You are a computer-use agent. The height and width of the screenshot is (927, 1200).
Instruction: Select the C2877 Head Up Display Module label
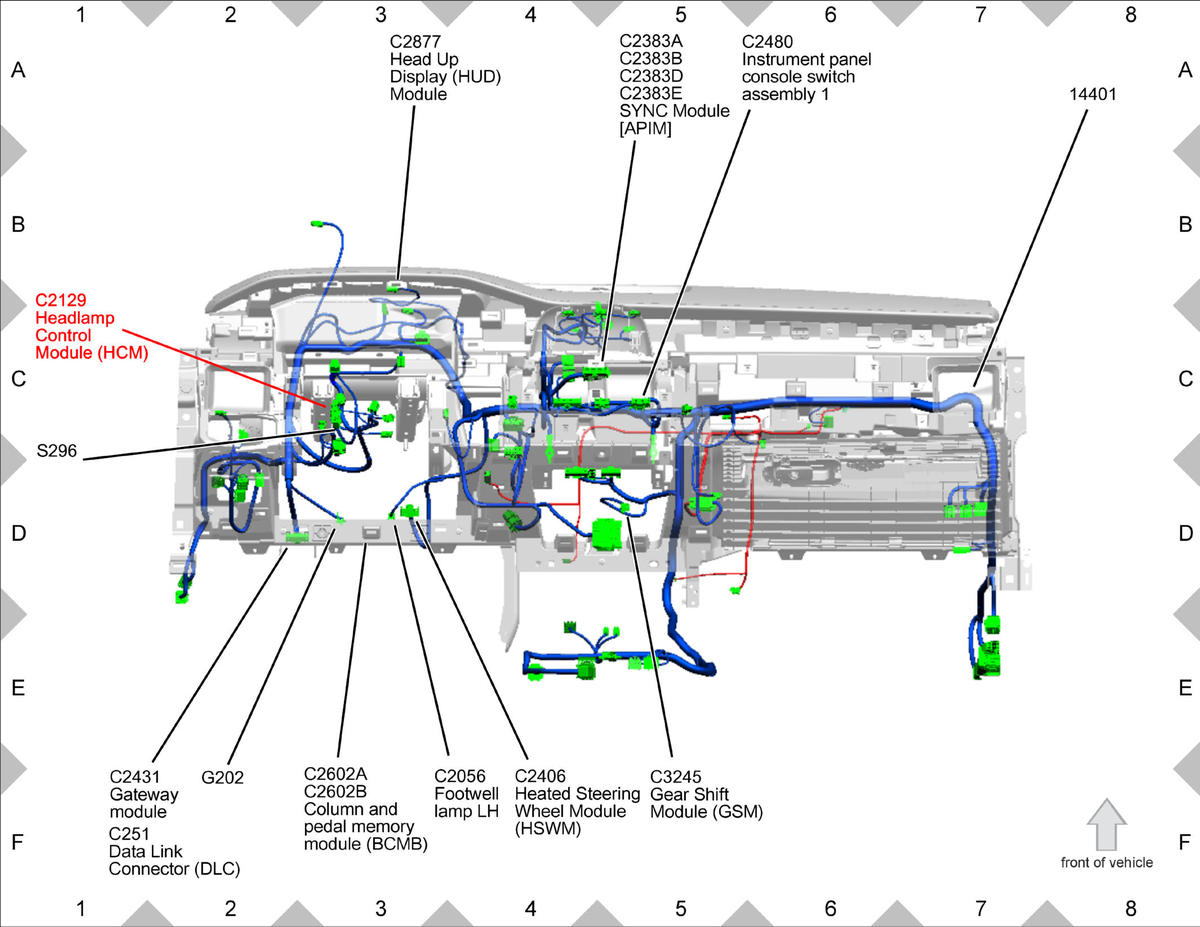(445, 69)
